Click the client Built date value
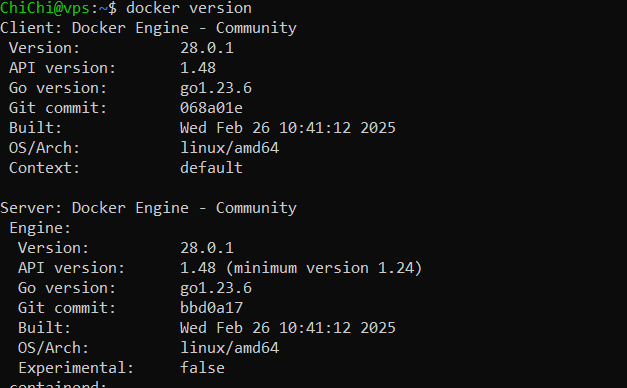The image size is (627, 388). [288, 128]
